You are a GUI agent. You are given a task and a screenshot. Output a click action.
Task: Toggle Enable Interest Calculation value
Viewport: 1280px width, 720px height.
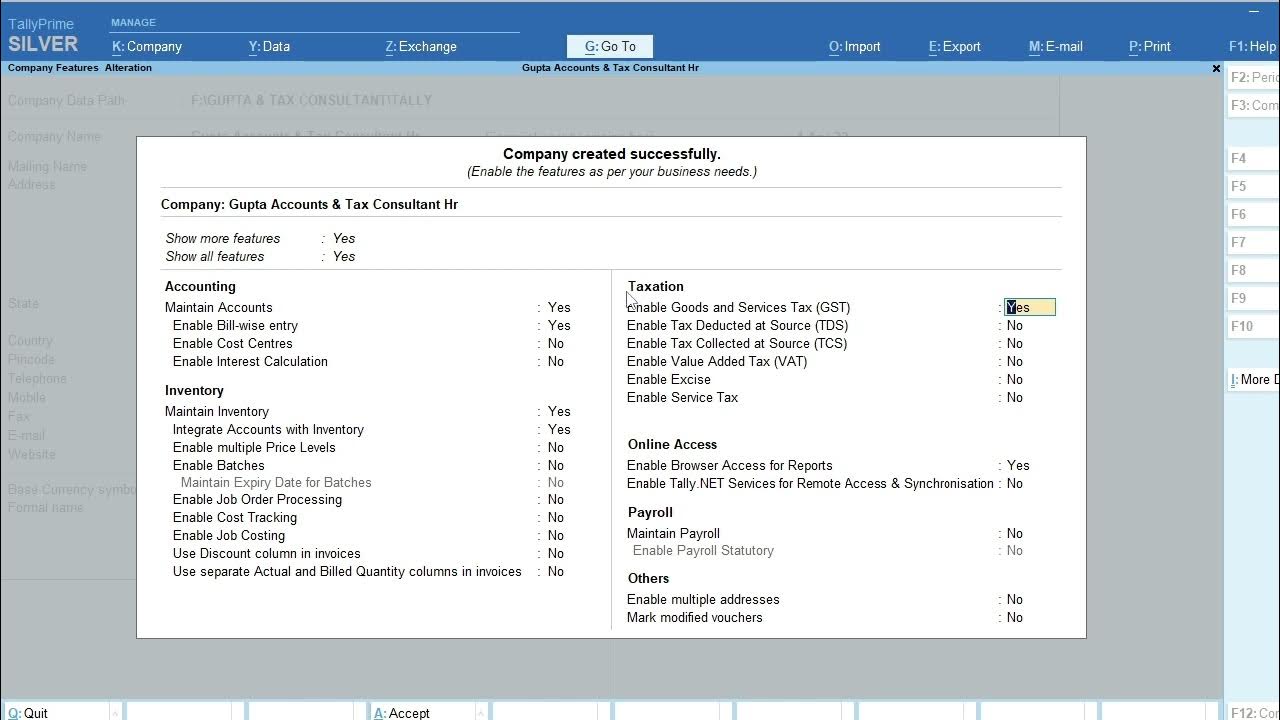pos(556,362)
